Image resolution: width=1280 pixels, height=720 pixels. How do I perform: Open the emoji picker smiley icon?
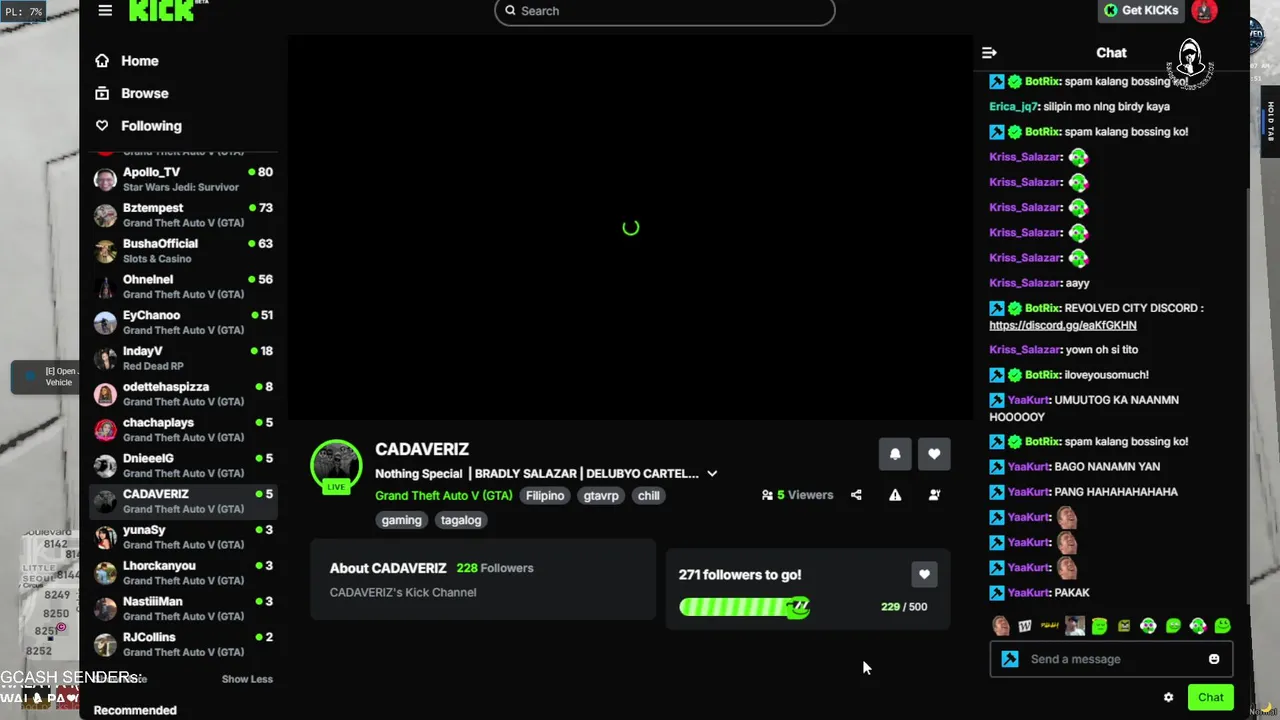point(1214,659)
